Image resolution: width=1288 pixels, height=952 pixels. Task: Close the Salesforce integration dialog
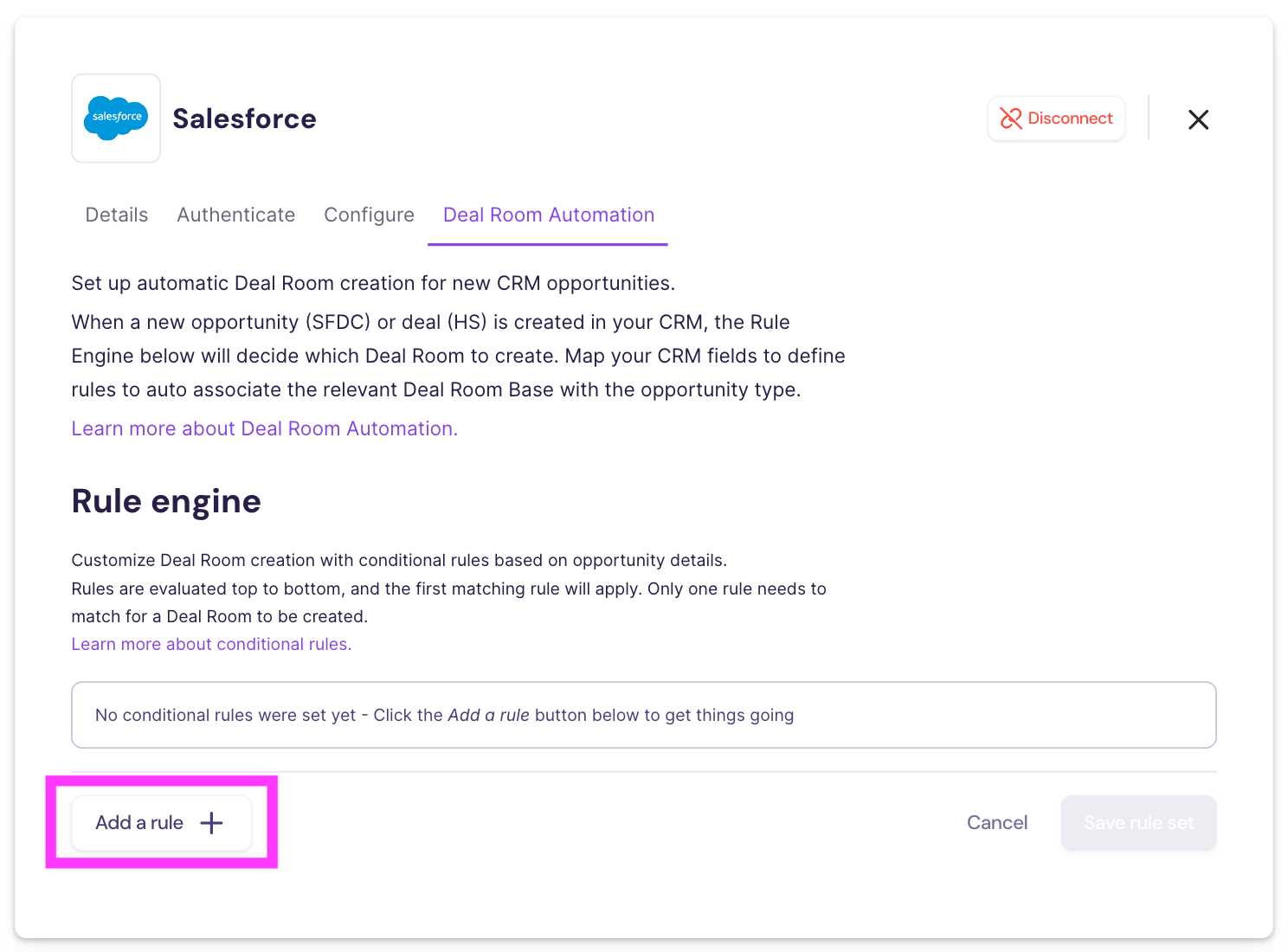click(1198, 119)
